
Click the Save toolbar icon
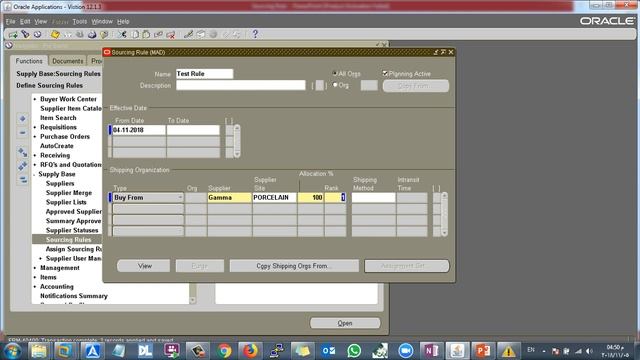pyautogui.click(x=55, y=35)
